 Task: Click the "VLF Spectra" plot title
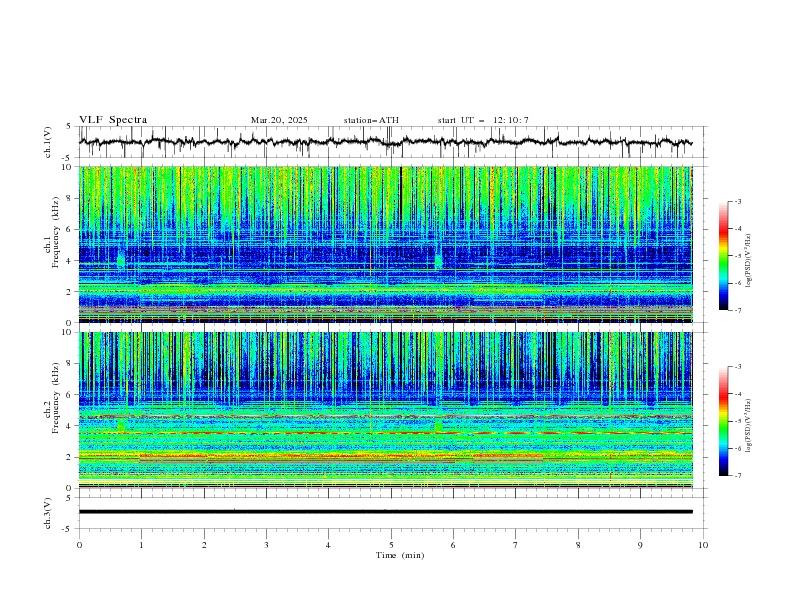[x=113, y=120]
